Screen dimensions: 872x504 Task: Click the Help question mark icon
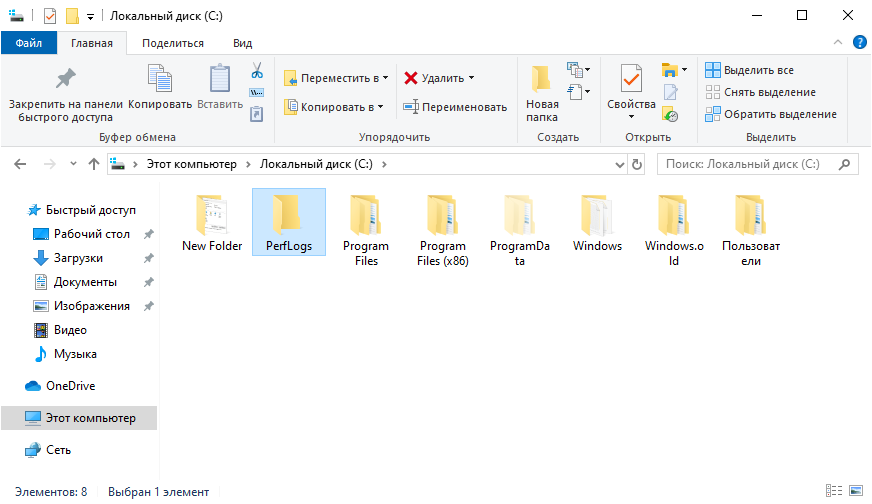click(x=859, y=42)
